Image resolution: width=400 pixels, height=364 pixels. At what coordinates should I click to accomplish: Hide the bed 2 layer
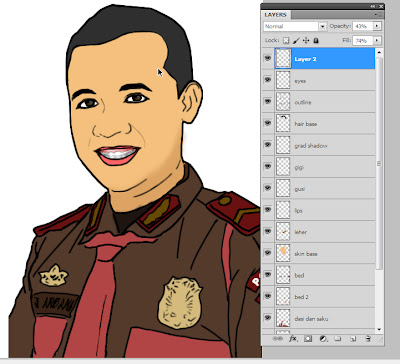coord(268,296)
